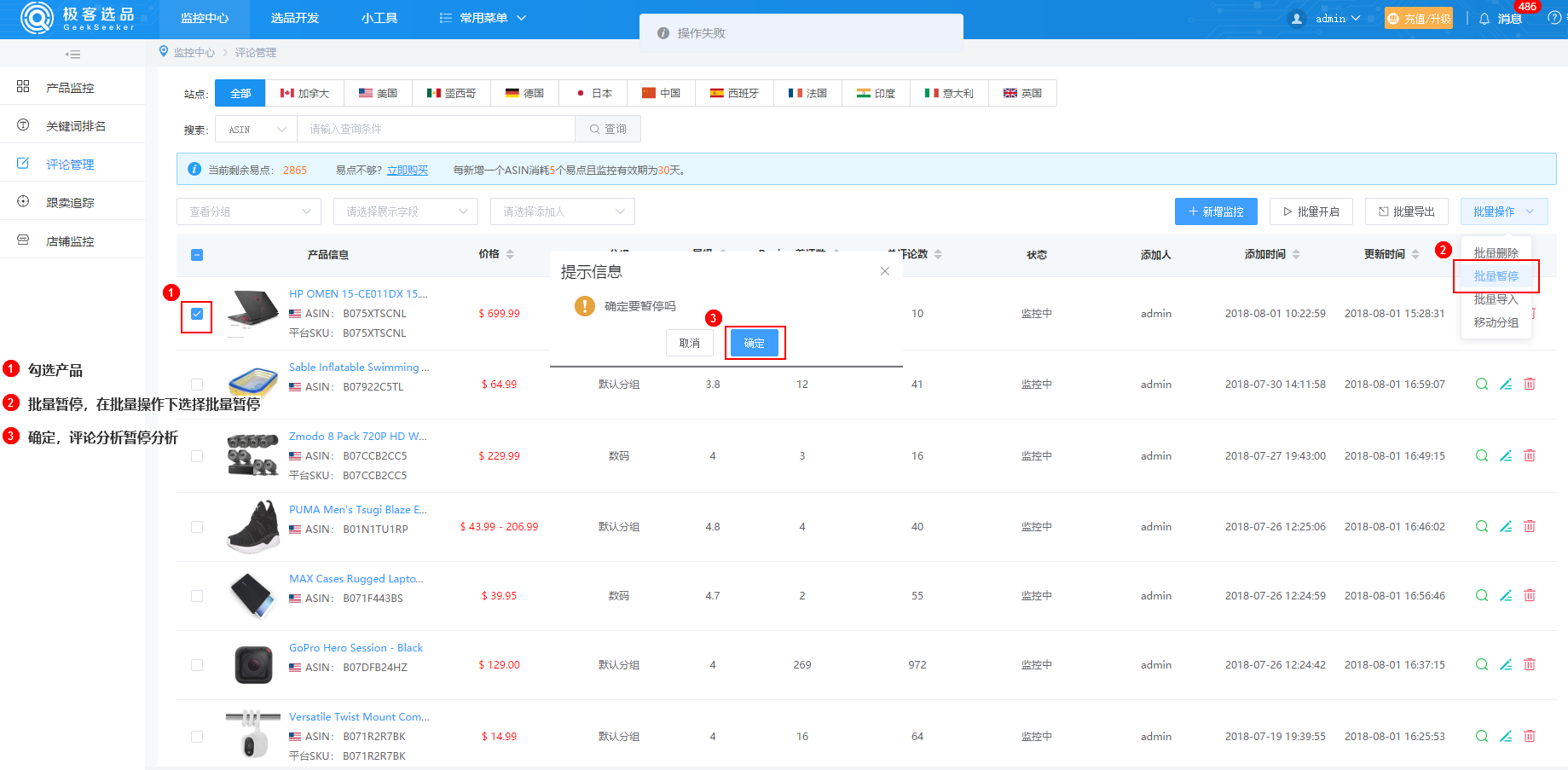Screen dimensions: 1568x770
Task: Click the GeekSeeker logo icon
Action: point(37,17)
